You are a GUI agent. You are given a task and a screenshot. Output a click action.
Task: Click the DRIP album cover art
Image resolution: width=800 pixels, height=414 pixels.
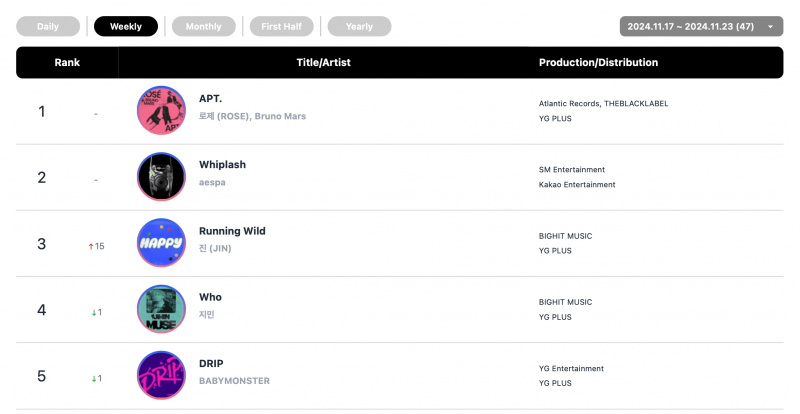pos(161,375)
